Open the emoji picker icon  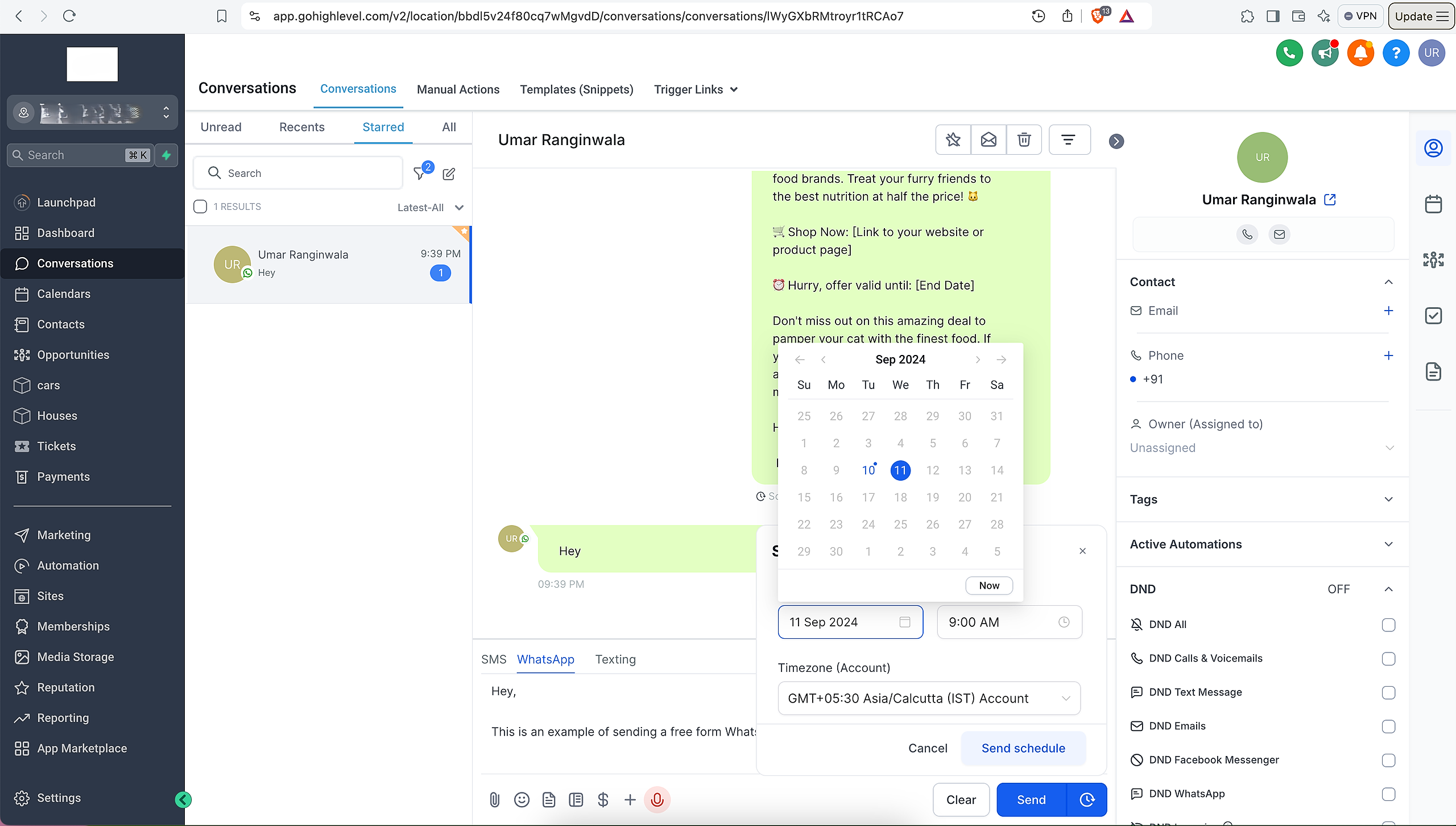click(x=522, y=800)
